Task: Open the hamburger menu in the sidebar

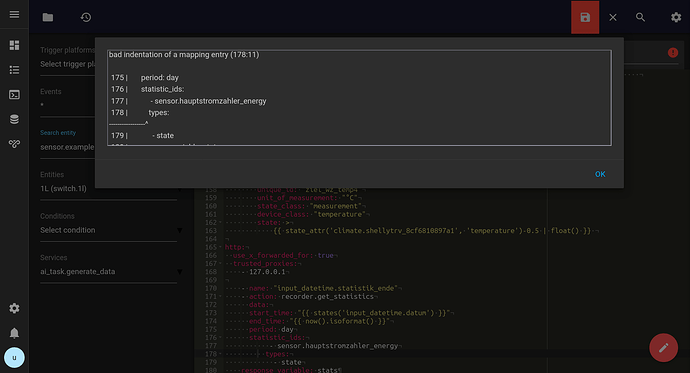Action: coord(14,15)
